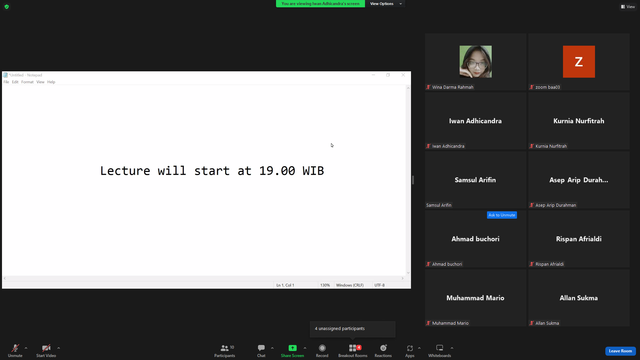The image size is (640, 360).
Task: Select Asep Arip Durahman's participant tile
Action: pos(579,180)
